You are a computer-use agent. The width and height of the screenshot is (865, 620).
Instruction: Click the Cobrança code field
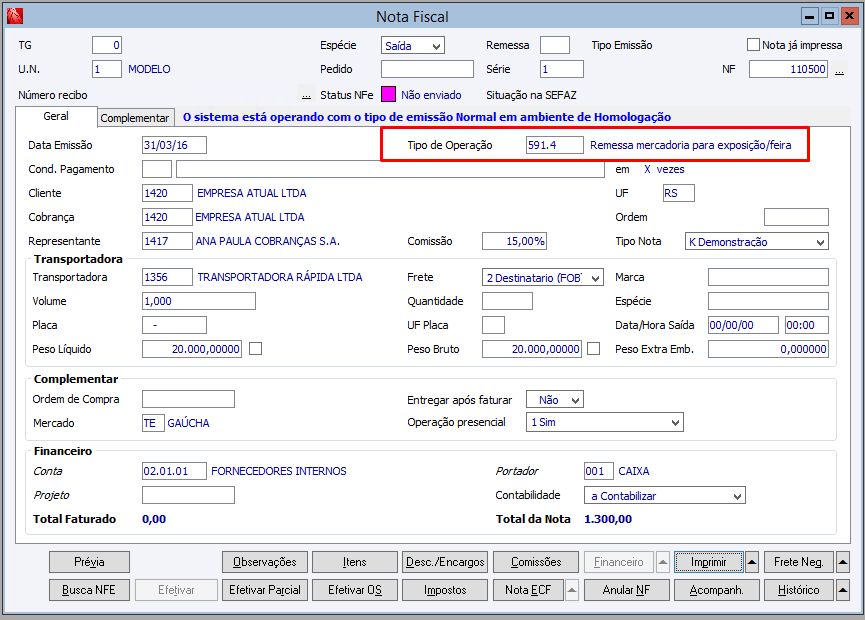tap(167, 217)
